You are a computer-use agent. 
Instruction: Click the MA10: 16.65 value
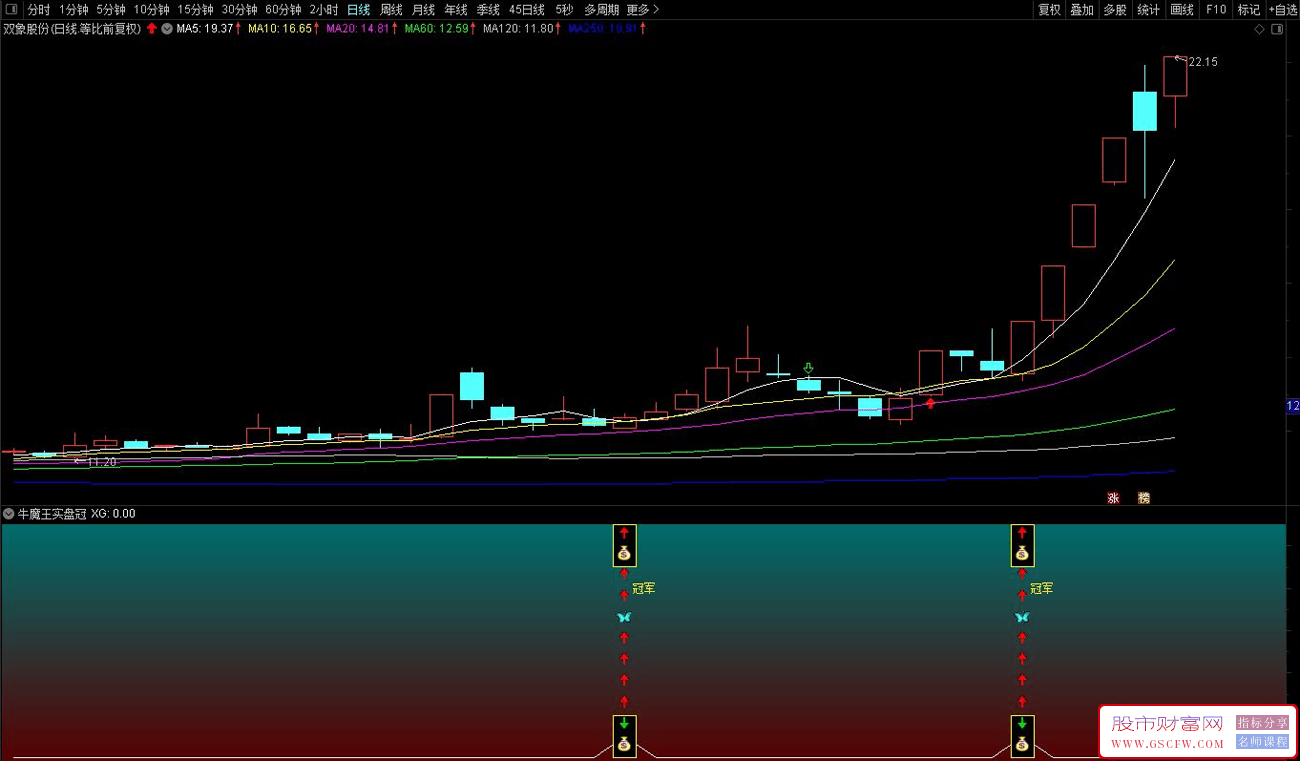[x=281, y=29]
